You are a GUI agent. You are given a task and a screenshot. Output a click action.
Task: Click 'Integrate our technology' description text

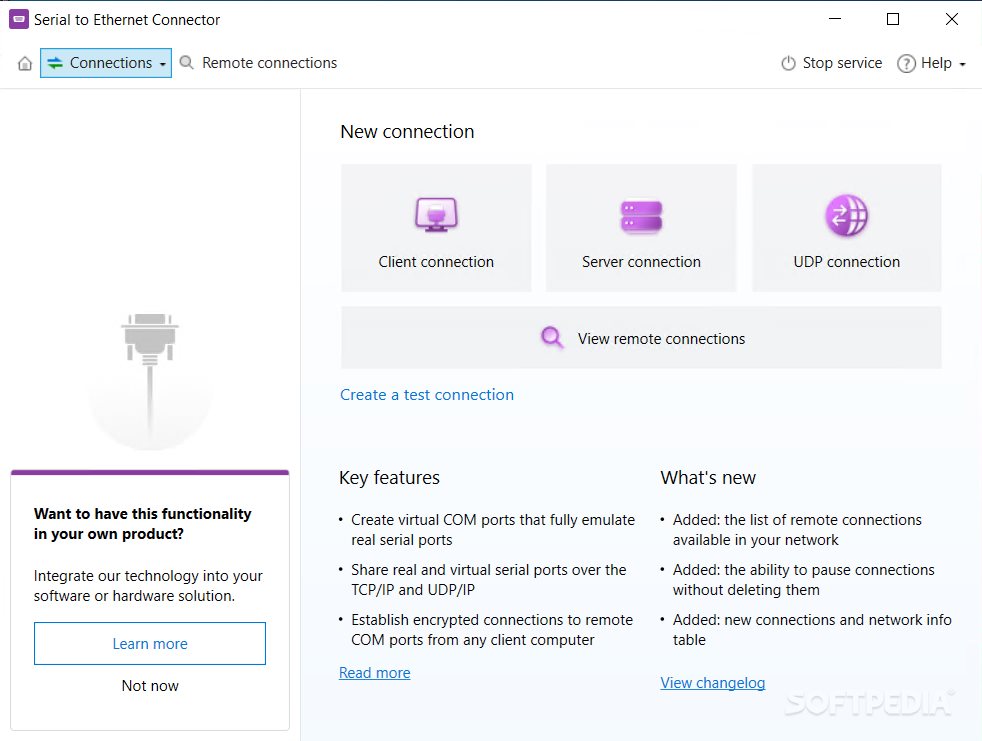point(148,586)
